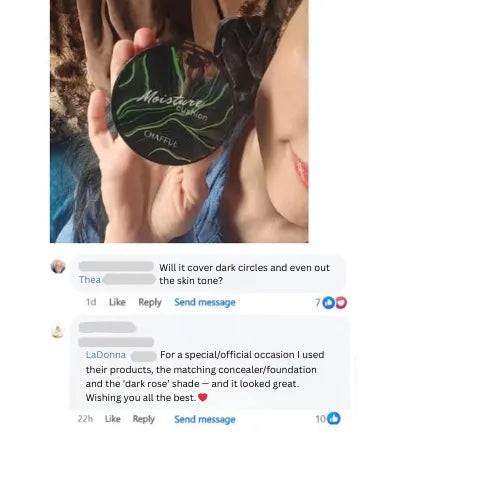
Task: Click the red heart emoji in LaDonna's comment
Action: click(x=203, y=397)
